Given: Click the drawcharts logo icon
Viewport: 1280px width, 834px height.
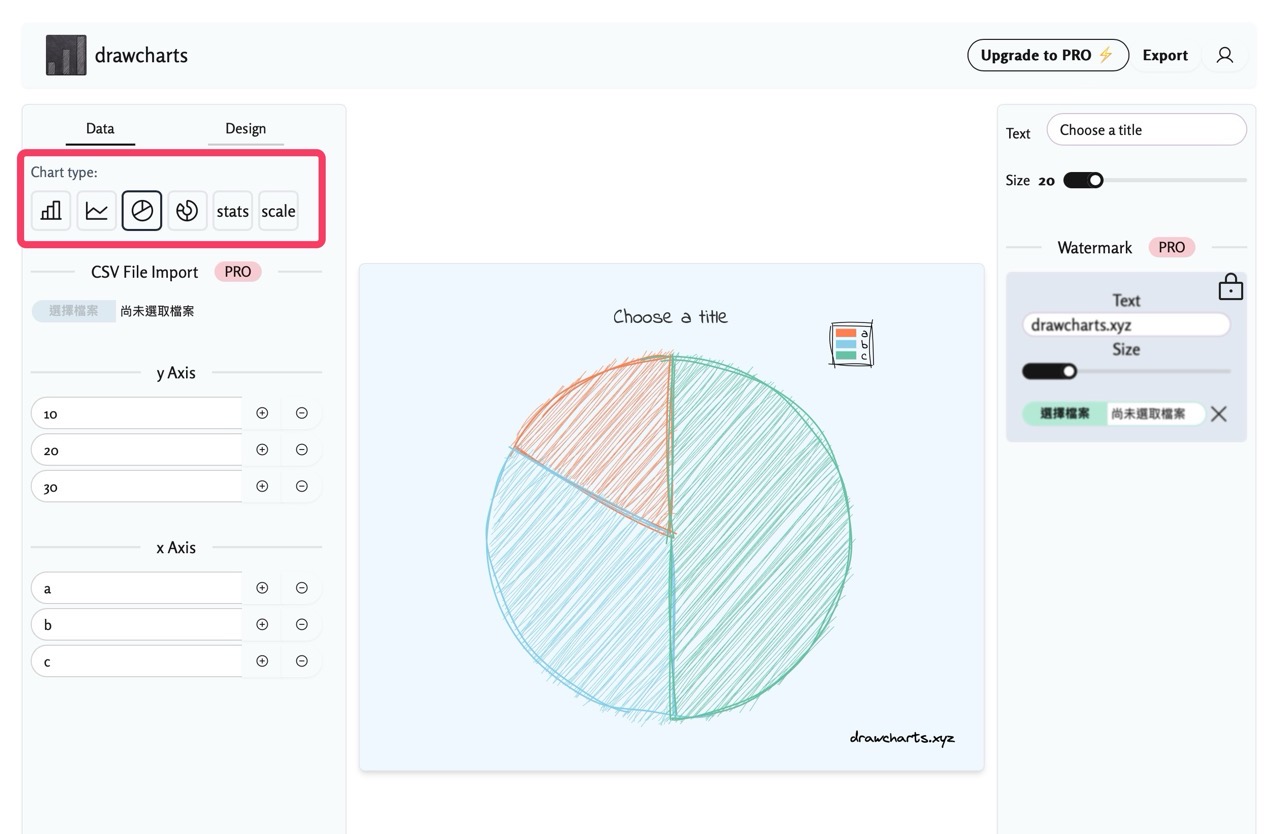Looking at the screenshot, I should [x=66, y=55].
